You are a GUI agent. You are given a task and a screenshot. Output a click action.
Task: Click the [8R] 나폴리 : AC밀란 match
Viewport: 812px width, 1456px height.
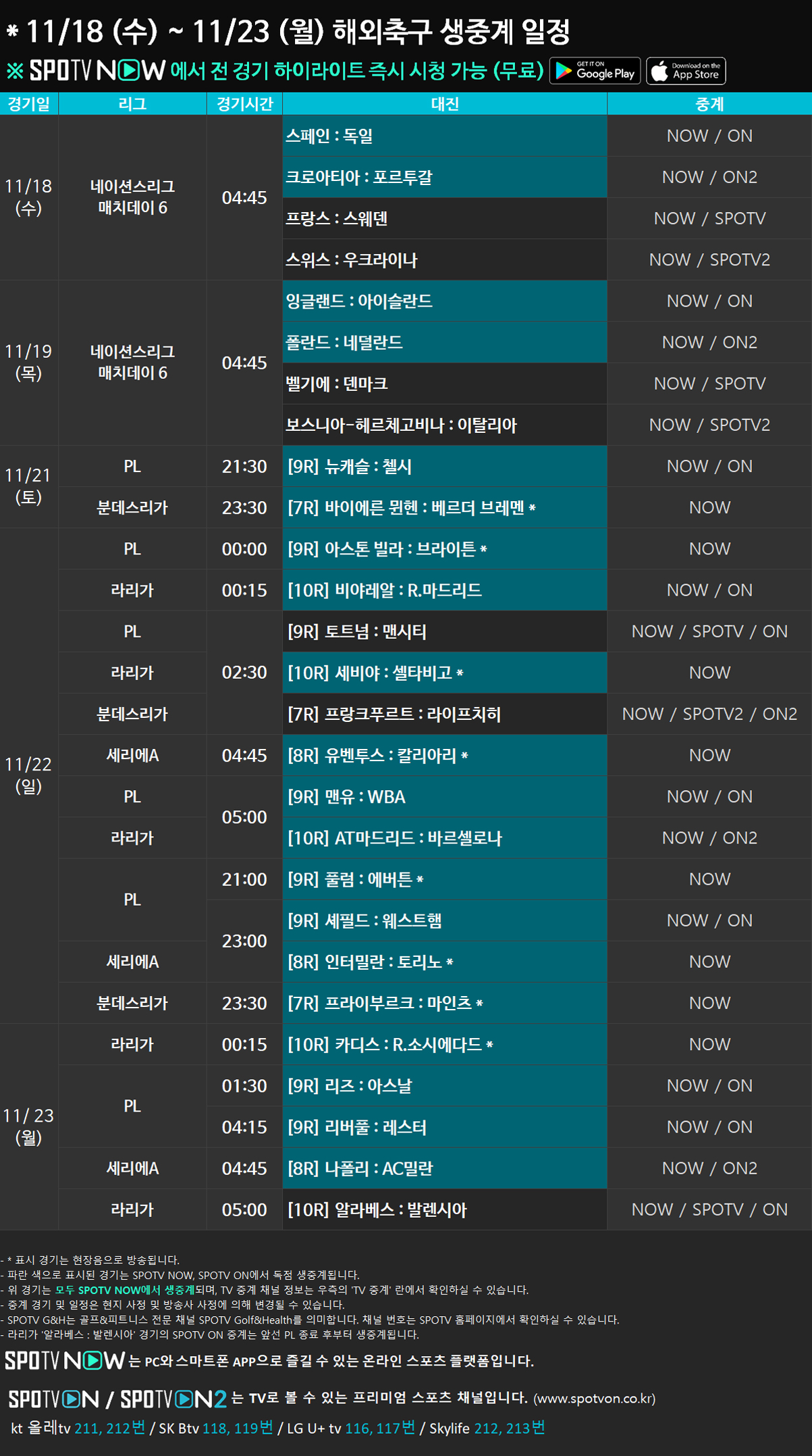tap(445, 1168)
